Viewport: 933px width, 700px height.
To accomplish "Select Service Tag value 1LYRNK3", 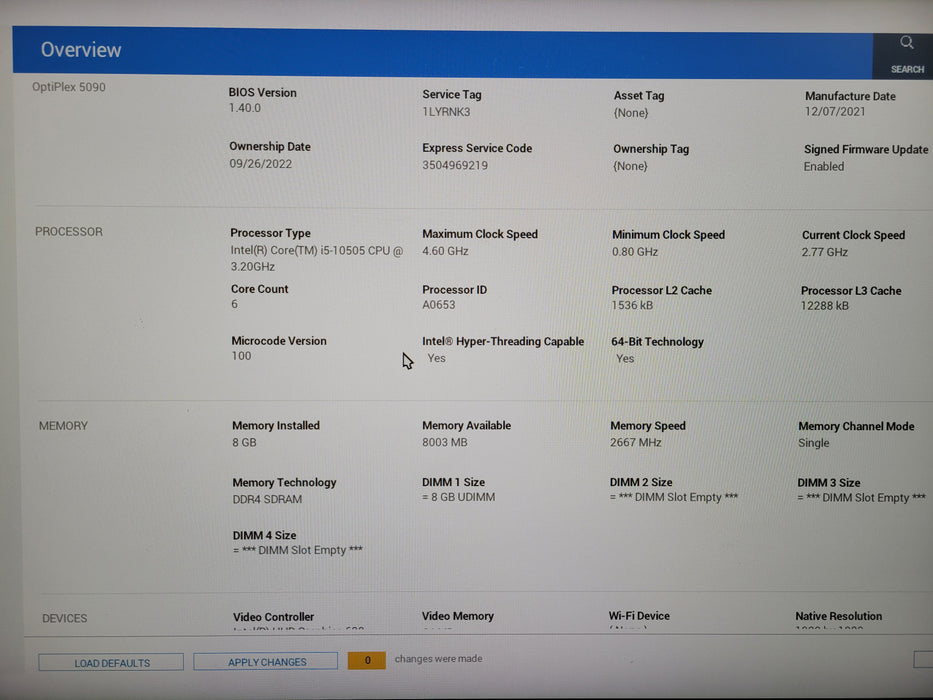I will pyautogui.click(x=446, y=111).
